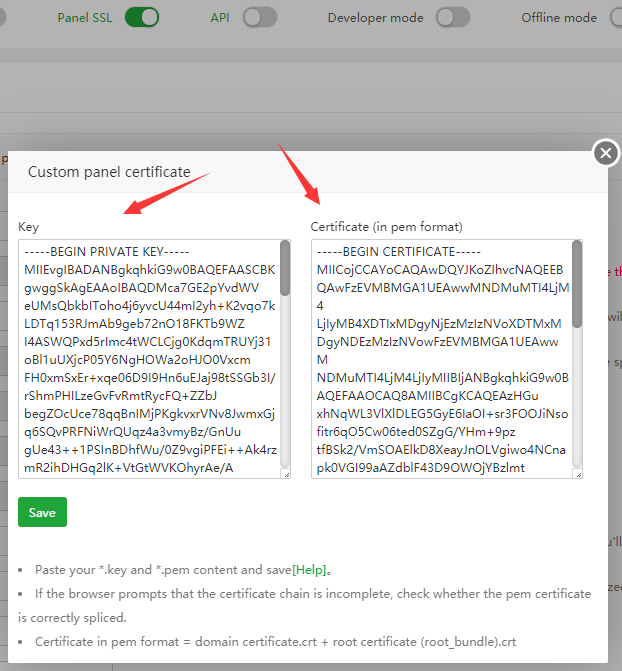Click key line starting with MIIEvgIBADANBgkqhkiG9w0
This screenshot has height=671, width=622.
(149, 270)
